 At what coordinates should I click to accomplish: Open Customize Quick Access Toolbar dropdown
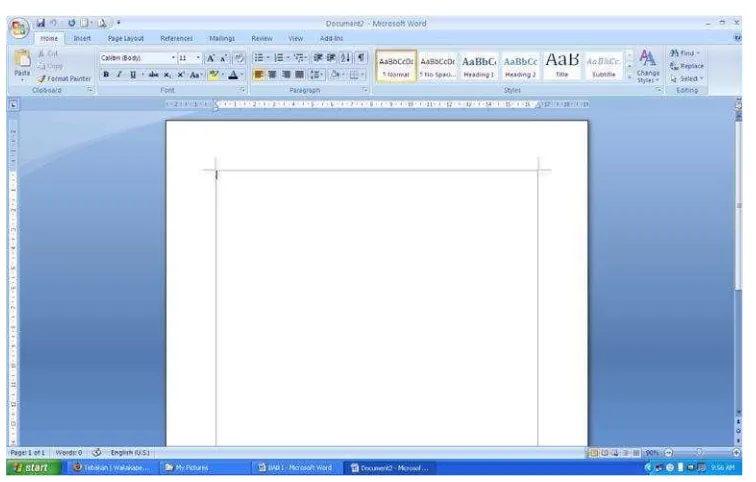(x=119, y=23)
